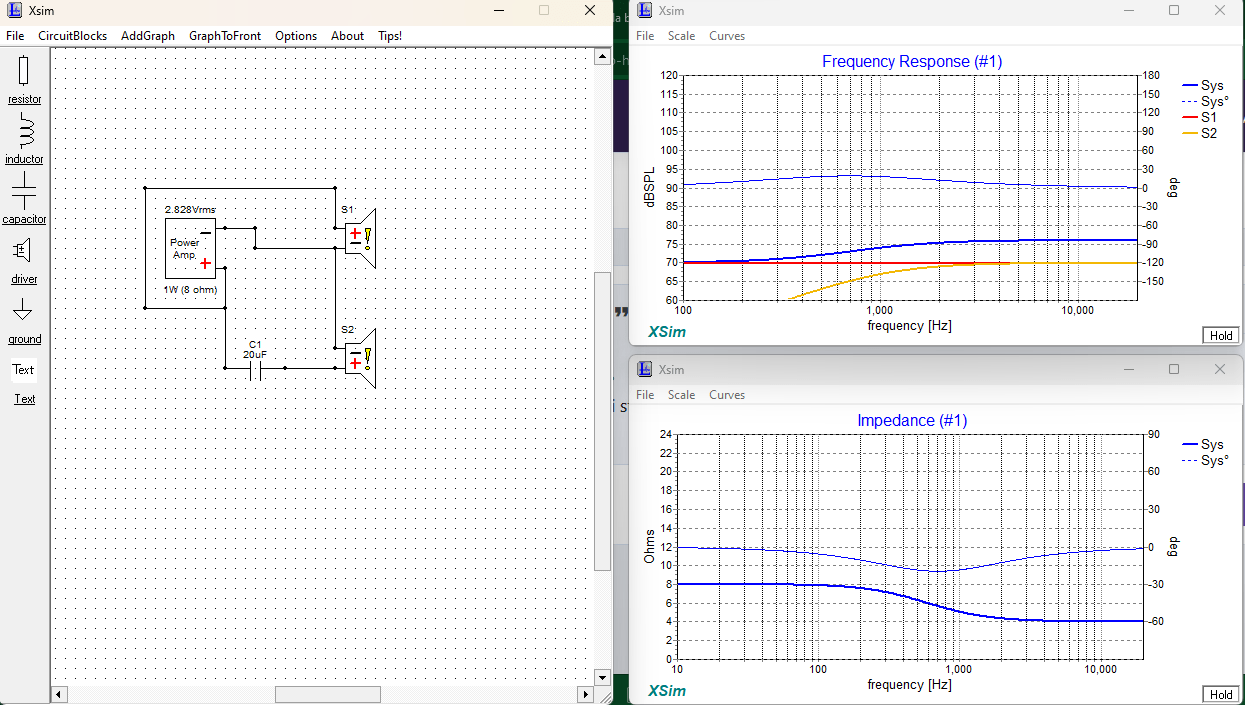Open Scale menu in Frequency Response window
Screen dimensions: 1245x705
(681, 35)
